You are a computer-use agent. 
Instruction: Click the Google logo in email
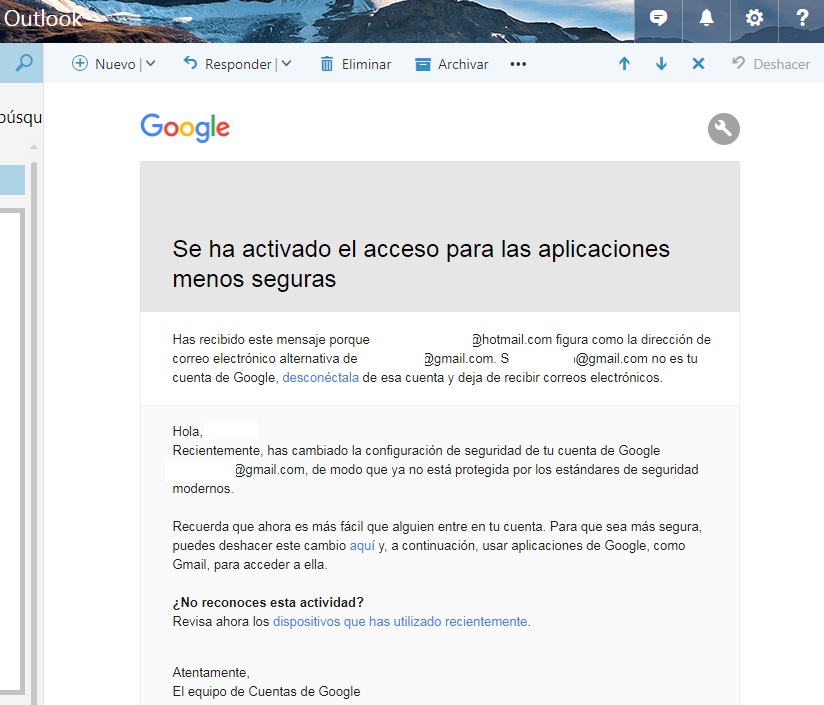(x=185, y=128)
